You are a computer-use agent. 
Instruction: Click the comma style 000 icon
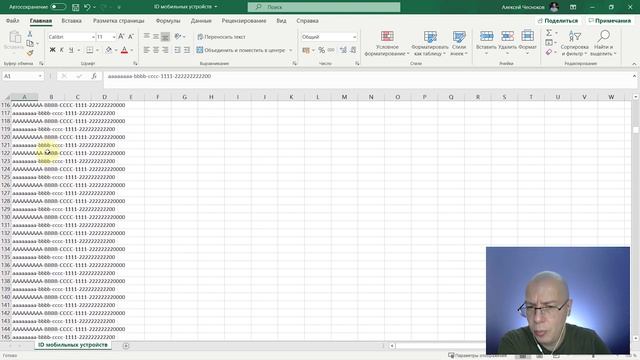coord(331,50)
